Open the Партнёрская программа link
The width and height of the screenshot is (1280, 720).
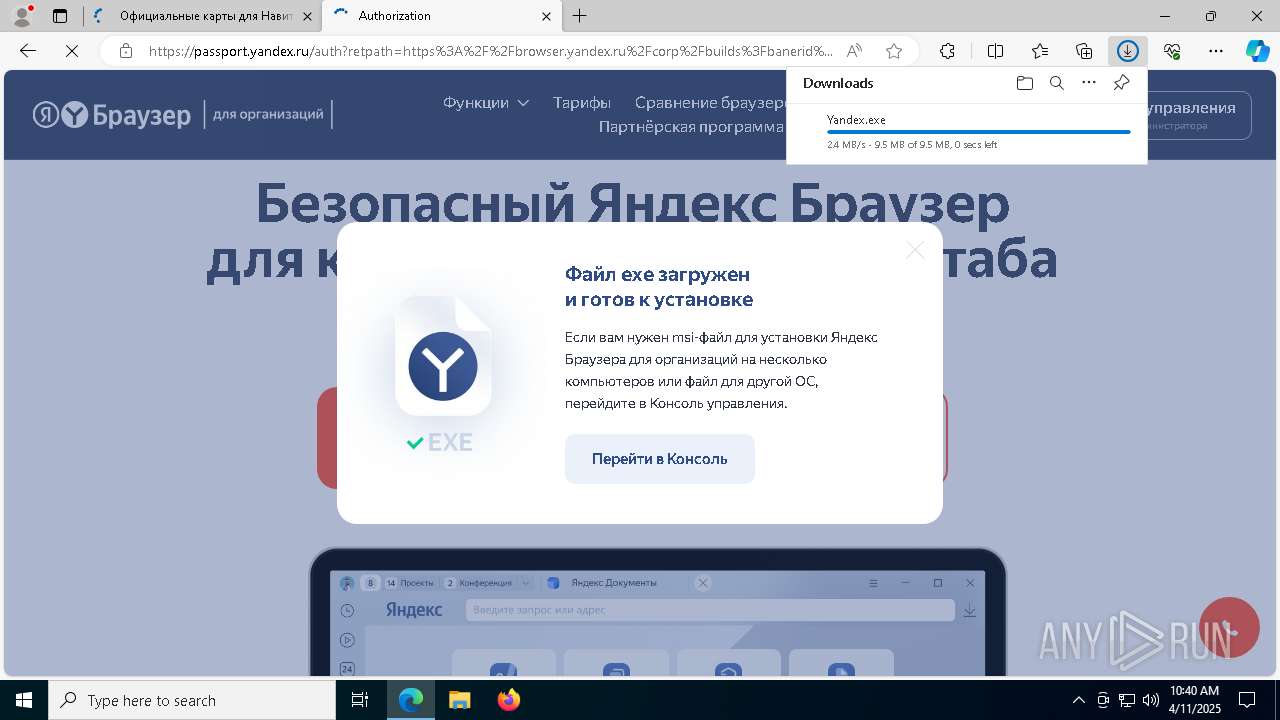(691, 126)
